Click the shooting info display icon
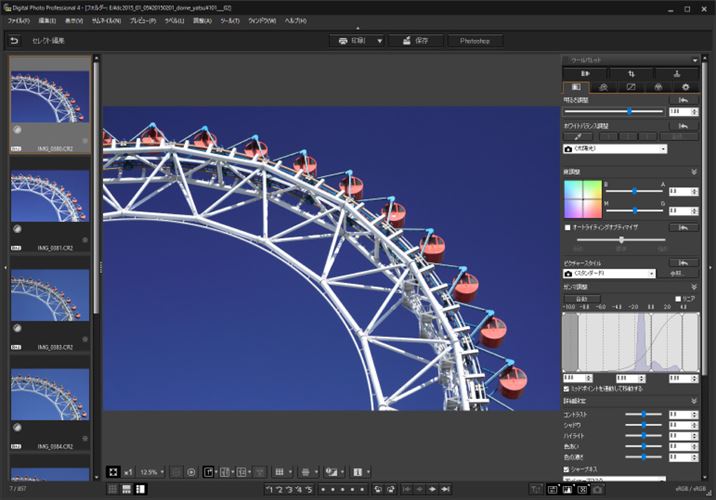This screenshot has height=500, width=716. 358,472
